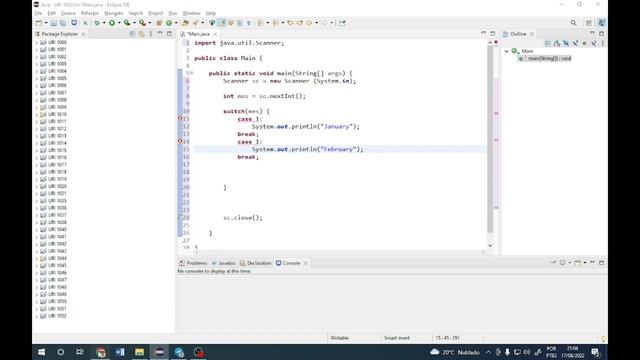Image resolution: width=640 pixels, height=360 pixels.
Task: Open the New file dropdown arrow
Action: click(46, 23)
